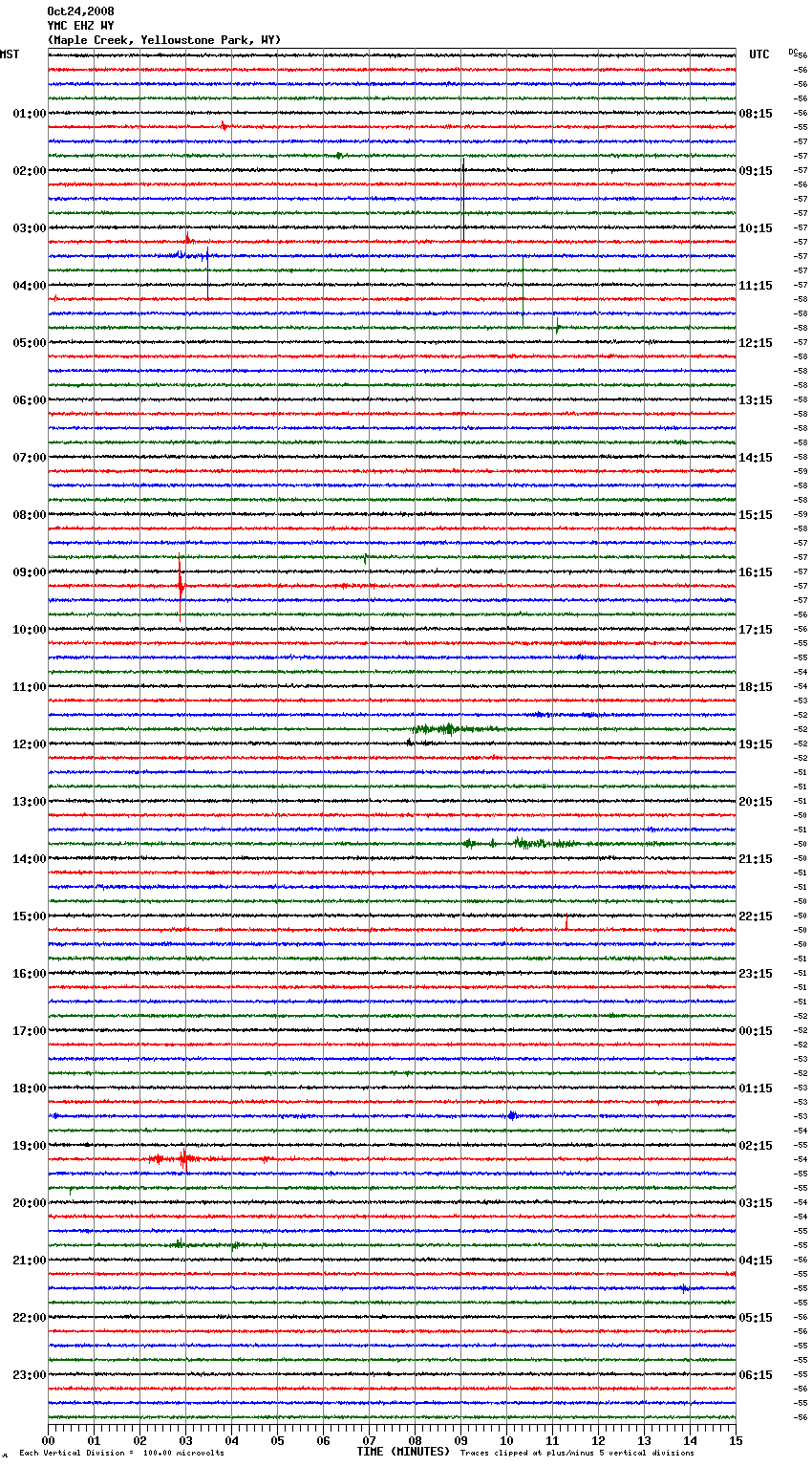Select the 13:00 MST time label
Screen dimensions: 812x1466
[30, 802]
